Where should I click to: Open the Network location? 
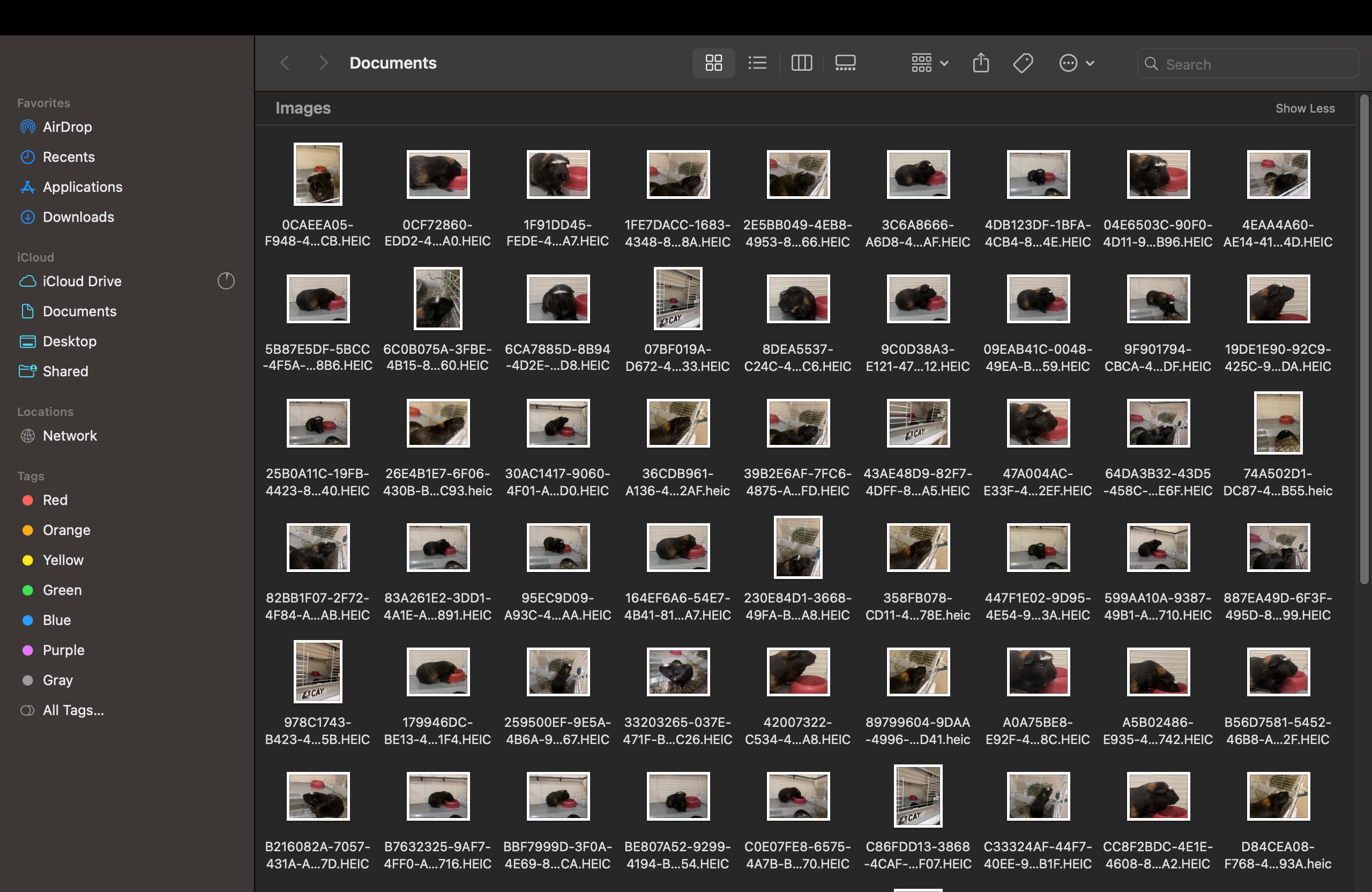(x=69, y=435)
